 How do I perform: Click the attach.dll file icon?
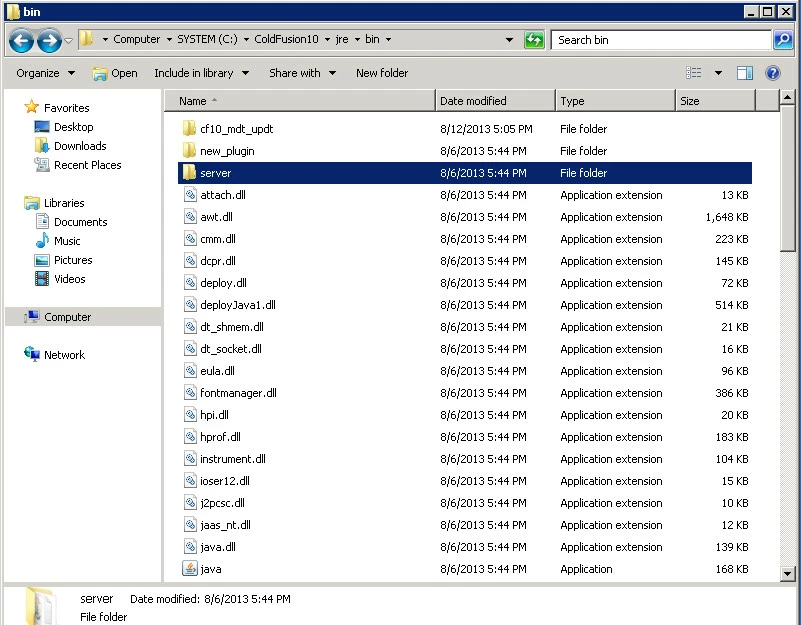(190, 195)
